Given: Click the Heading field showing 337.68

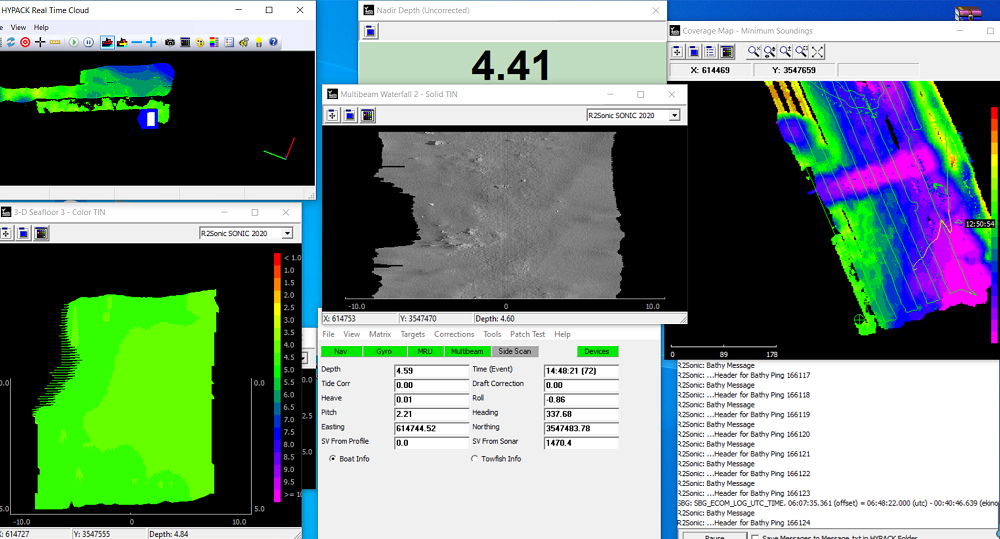Looking at the screenshot, I should tap(581, 414).
